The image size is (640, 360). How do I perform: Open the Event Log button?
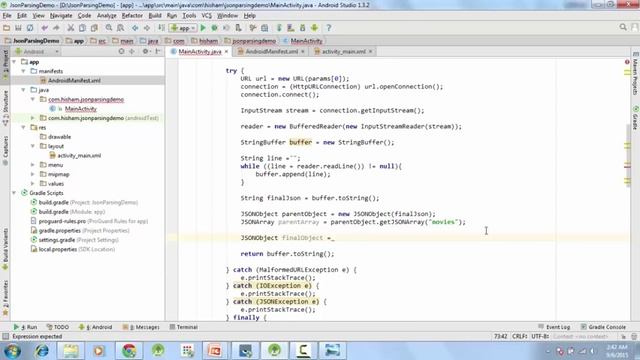554,327
